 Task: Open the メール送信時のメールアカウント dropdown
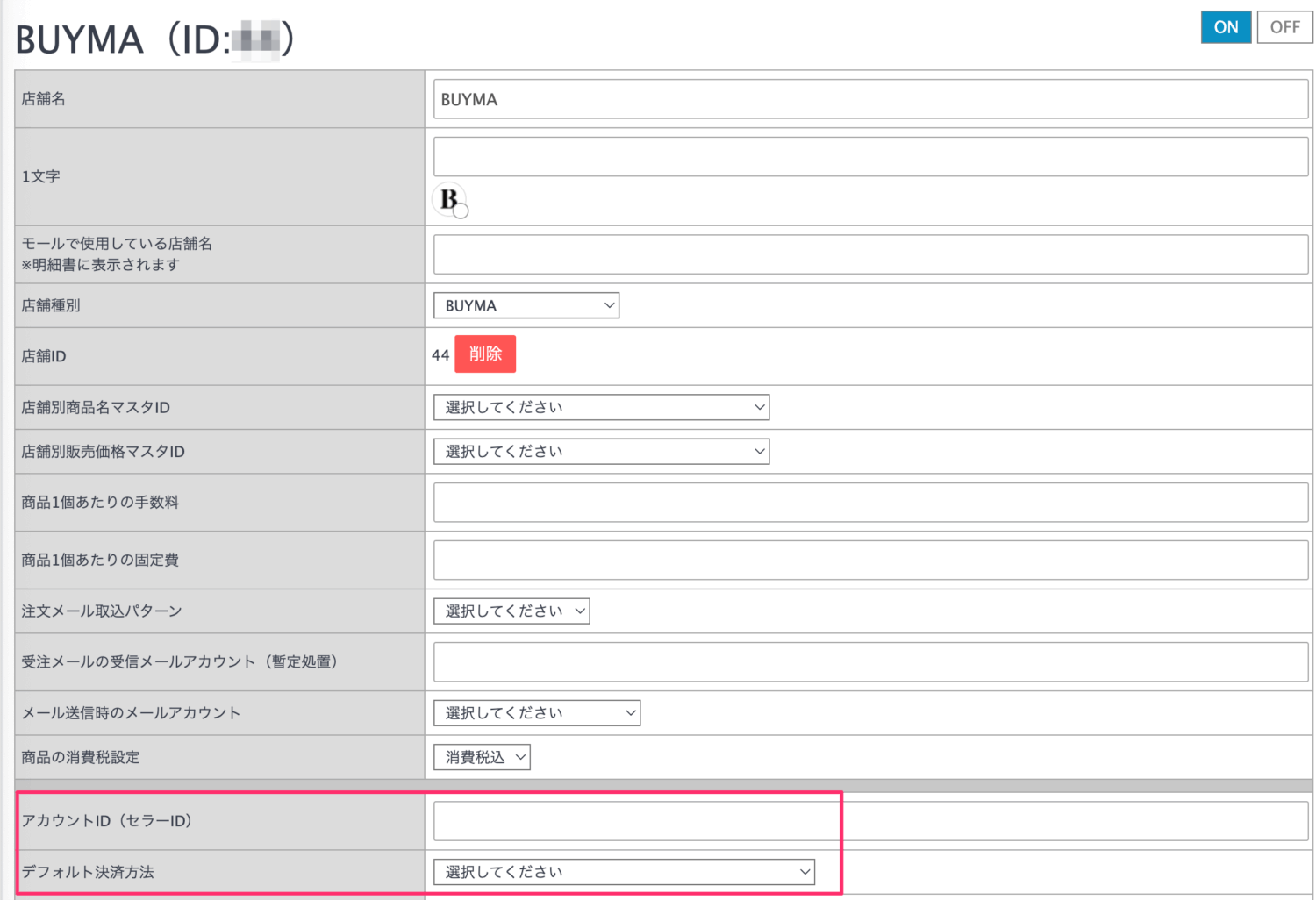pyautogui.click(x=537, y=713)
